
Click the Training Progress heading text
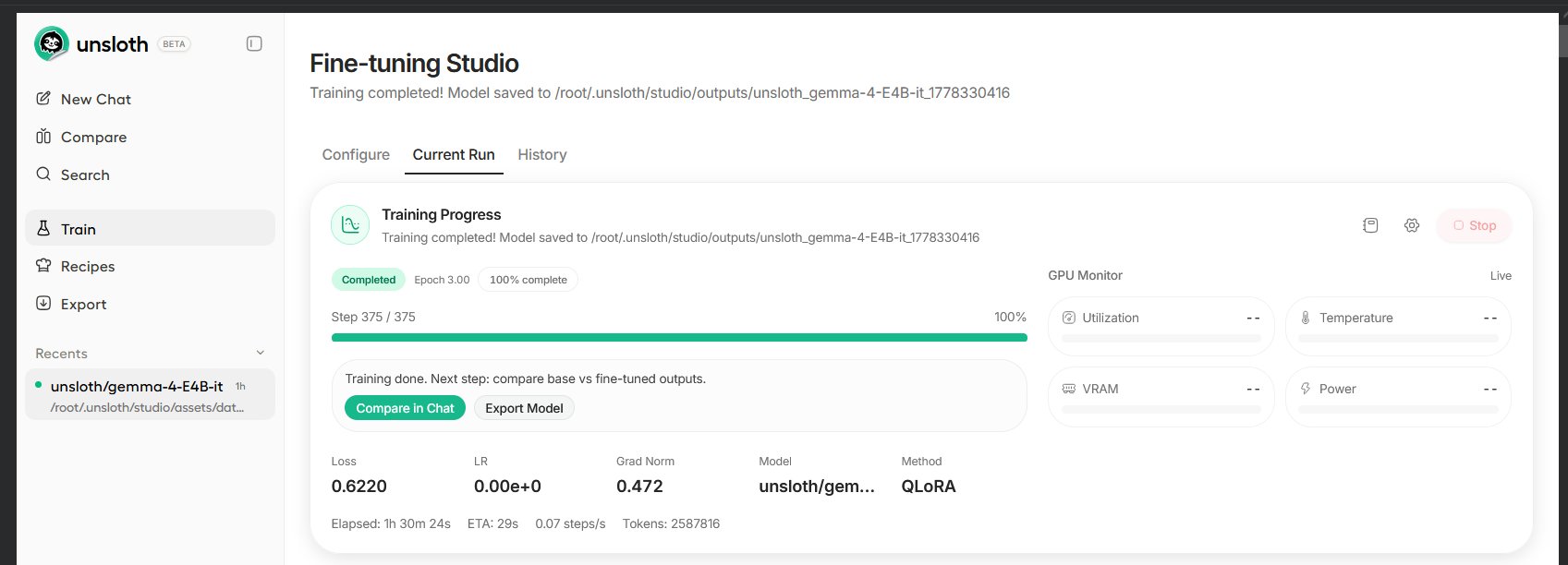coord(442,214)
